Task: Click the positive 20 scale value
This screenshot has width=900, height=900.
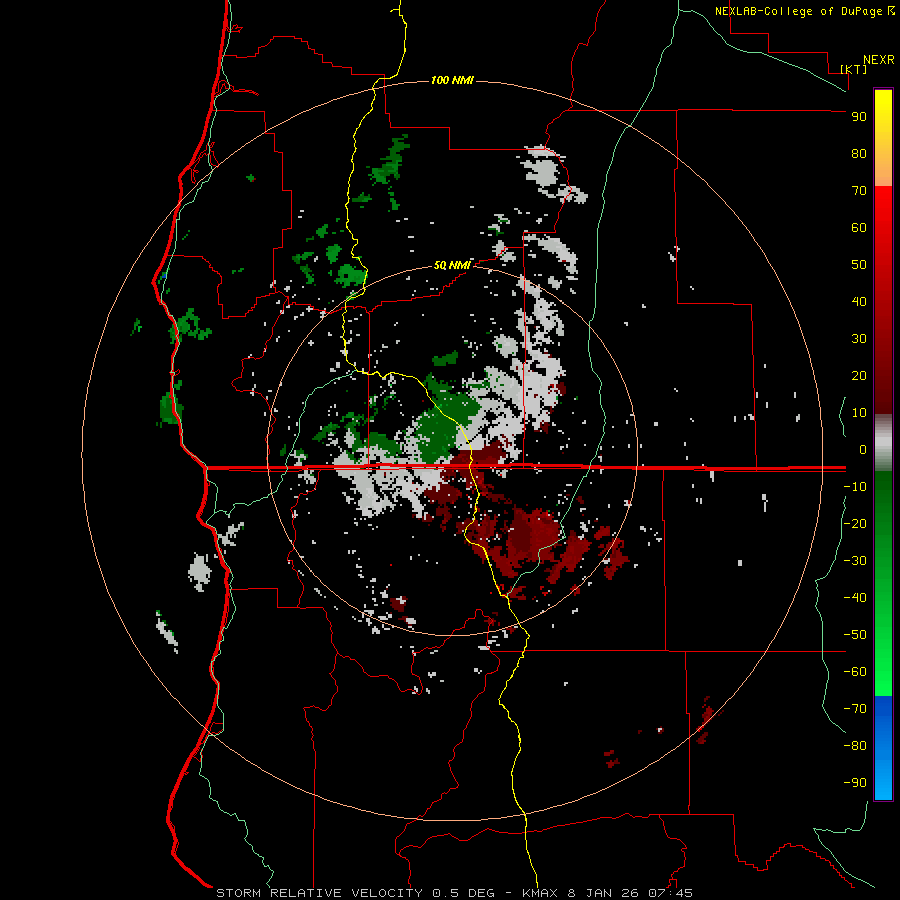Action: click(859, 376)
